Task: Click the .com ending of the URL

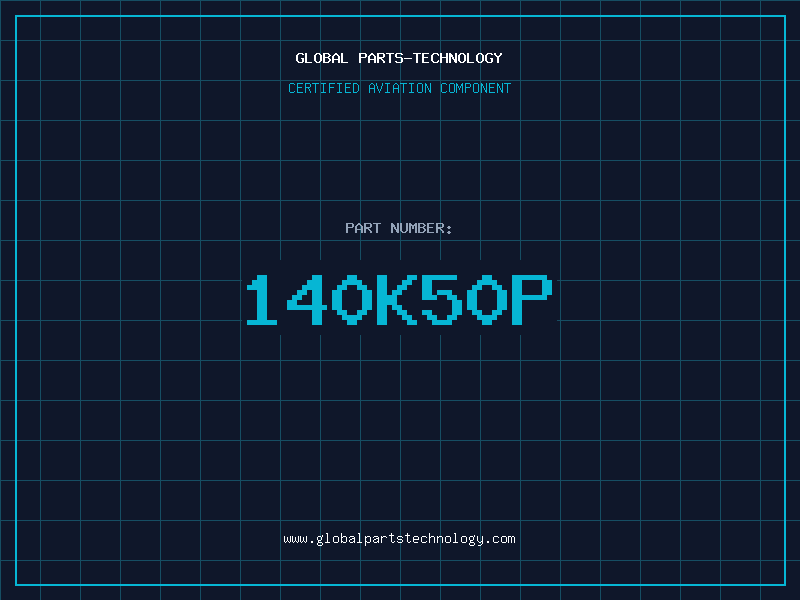Action: (x=499, y=539)
